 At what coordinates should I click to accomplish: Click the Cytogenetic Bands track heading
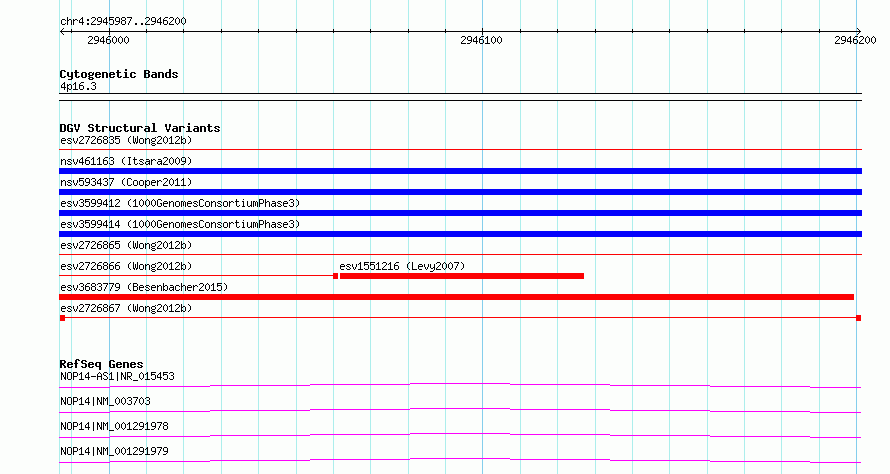pyautogui.click(x=119, y=74)
